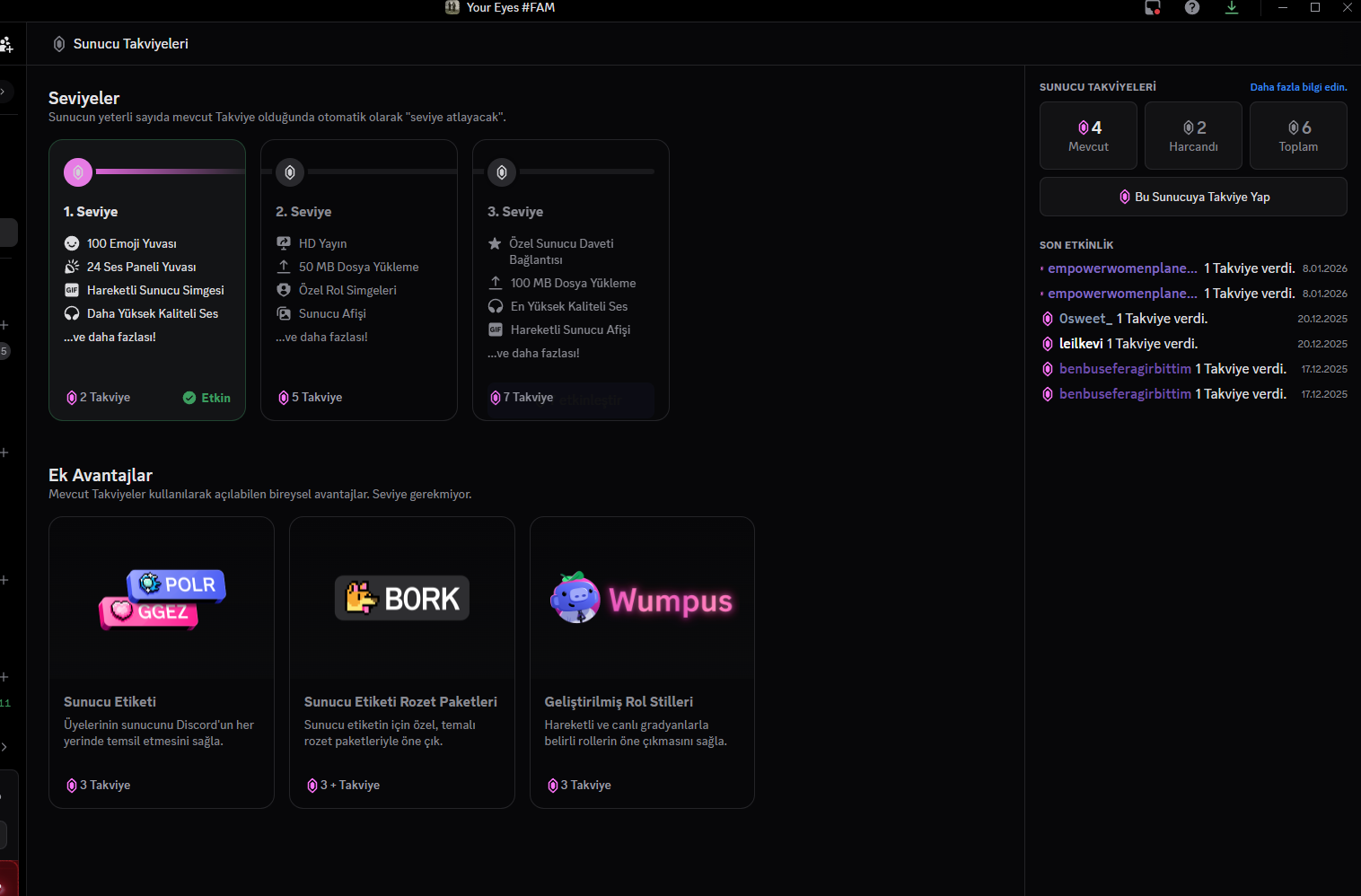The width and height of the screenshot is (1361, 896).
Task: Open the inbox icon in title bar
Action: pyautogui.click(x=1153, y=8)
